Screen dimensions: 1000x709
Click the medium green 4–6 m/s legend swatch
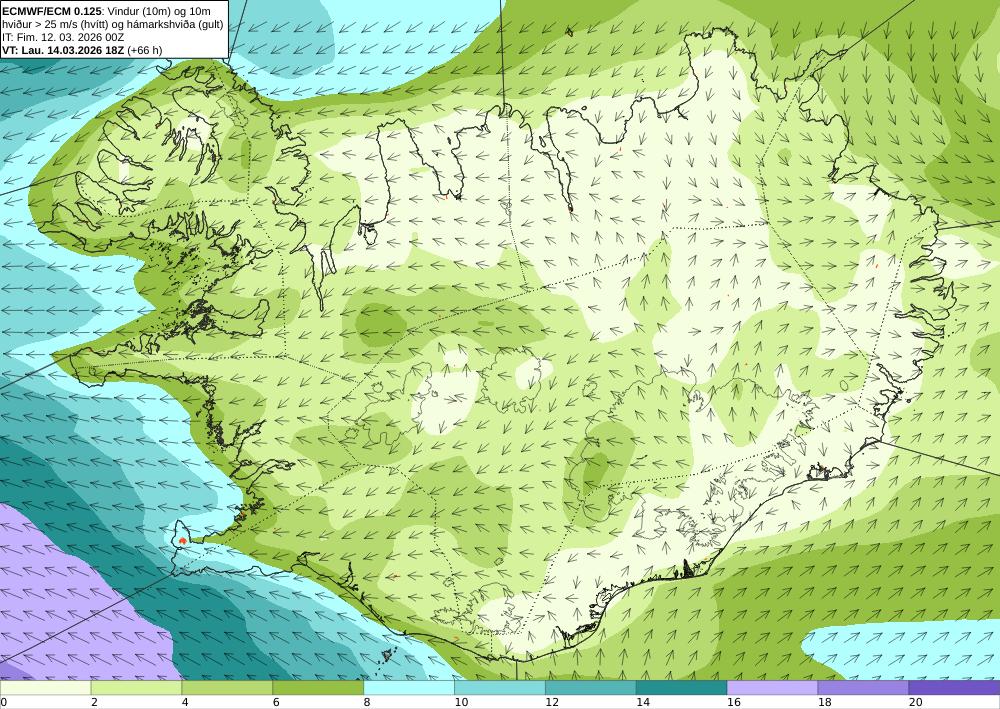coord(227,688)
